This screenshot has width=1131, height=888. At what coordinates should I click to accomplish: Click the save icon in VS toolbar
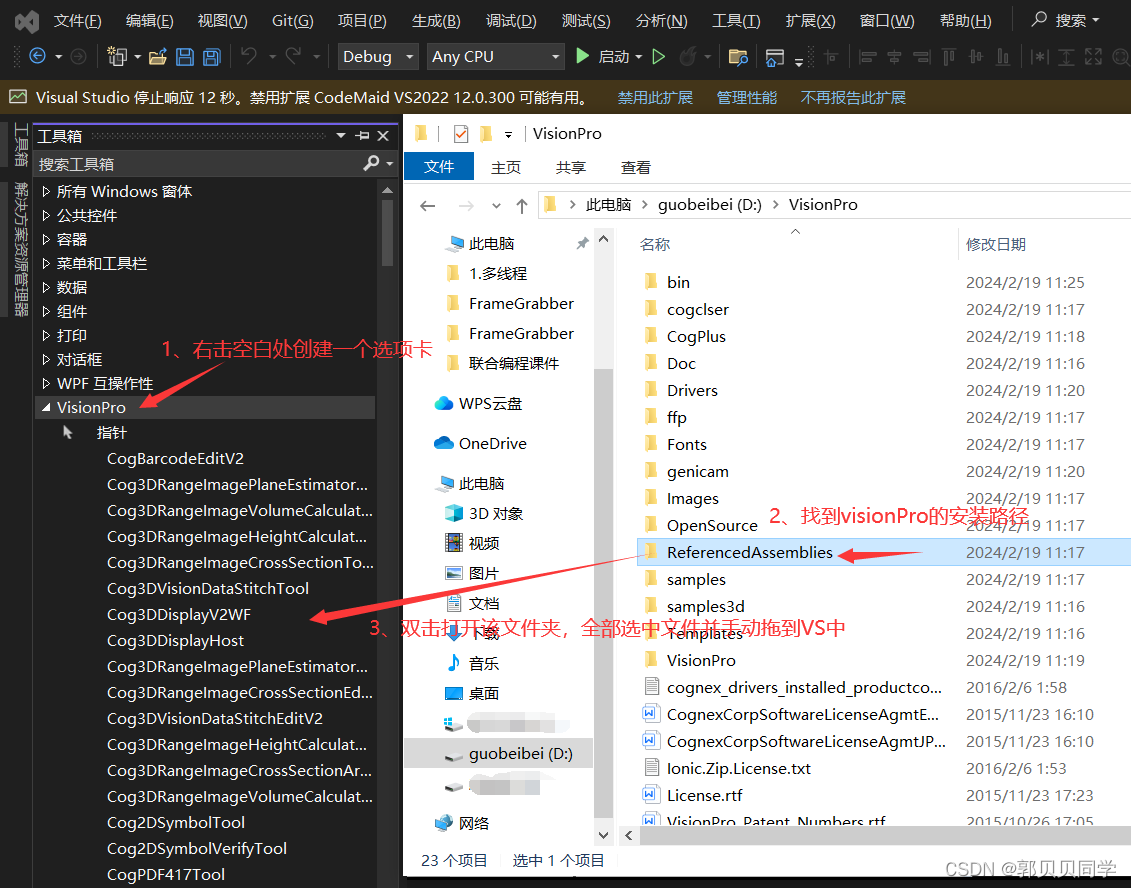(x=185, y=56)
